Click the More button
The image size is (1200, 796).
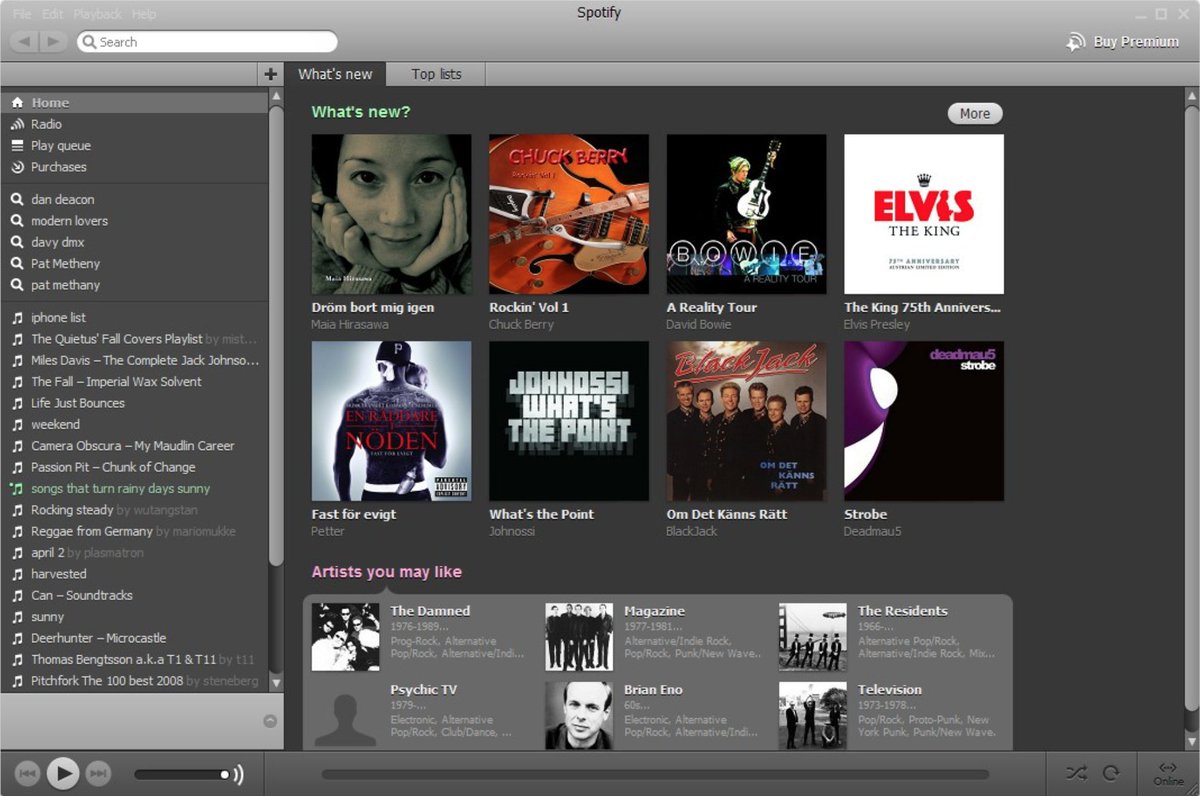coord(975,113)
